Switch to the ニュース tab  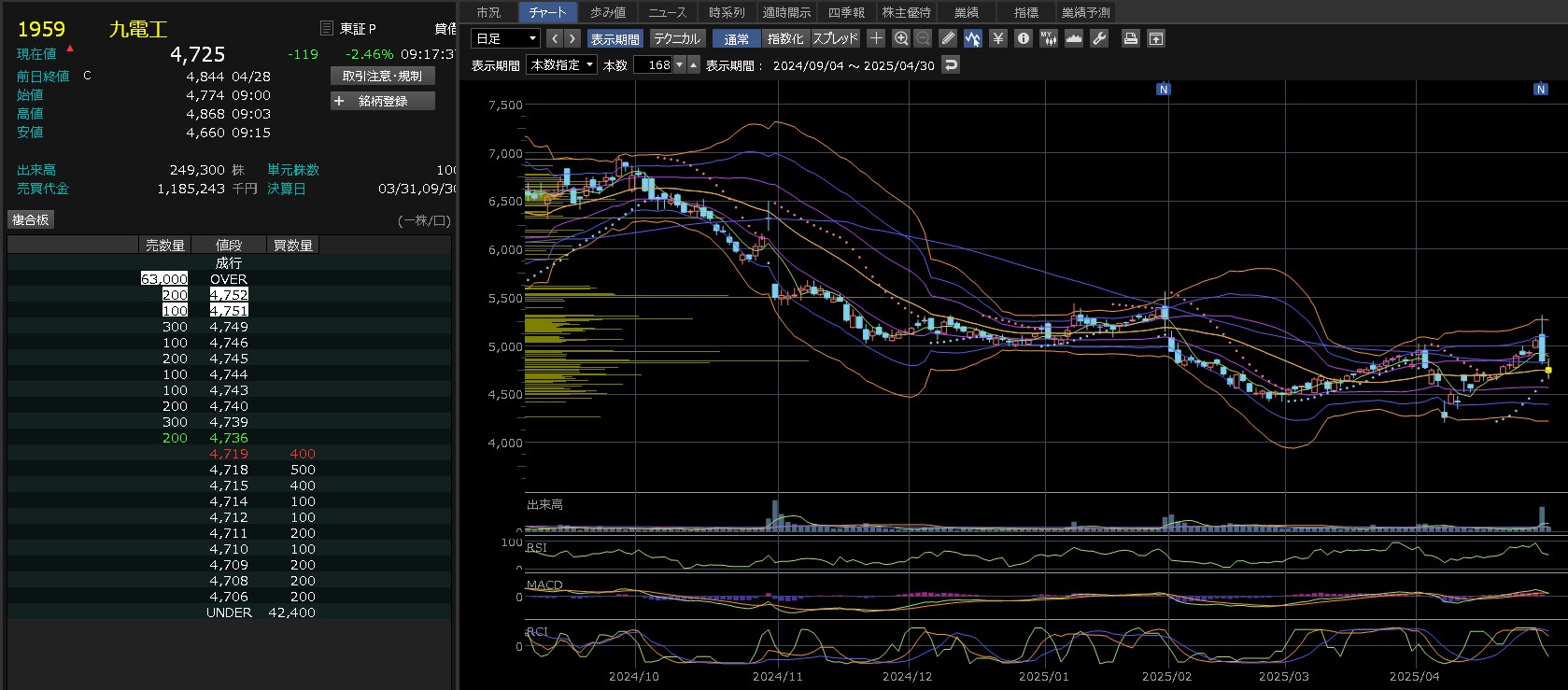tap(667, 12)
